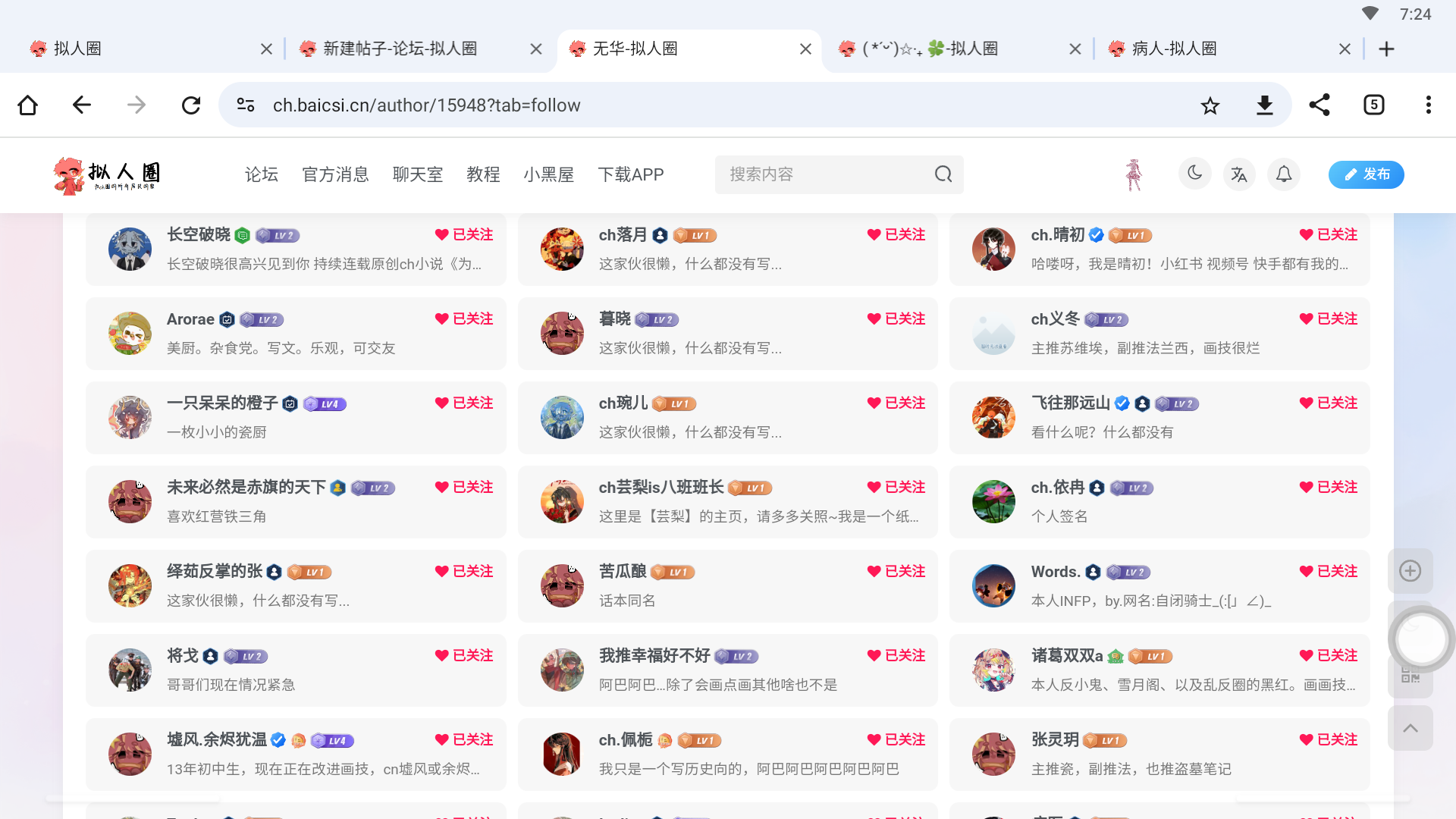Open user avatar in site header
Image resolution: width=1456 pixels, height=819 pixels.
click(x=1134, y=174)
